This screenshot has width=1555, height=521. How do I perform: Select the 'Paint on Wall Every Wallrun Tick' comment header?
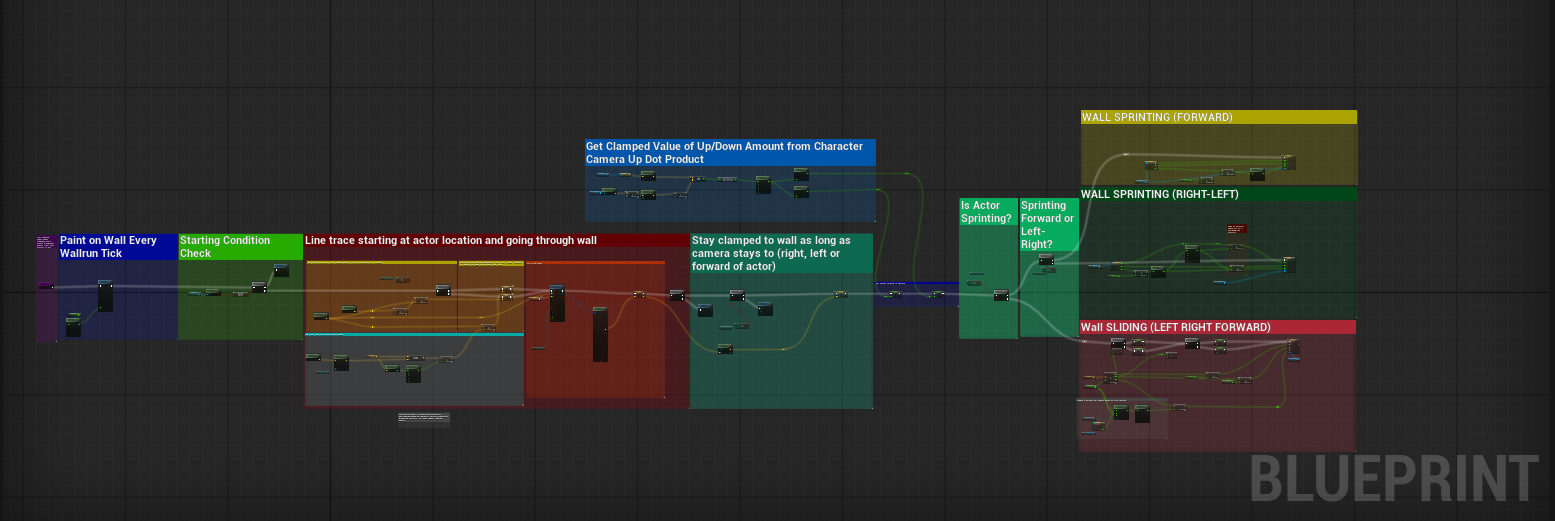coord(117,246)
